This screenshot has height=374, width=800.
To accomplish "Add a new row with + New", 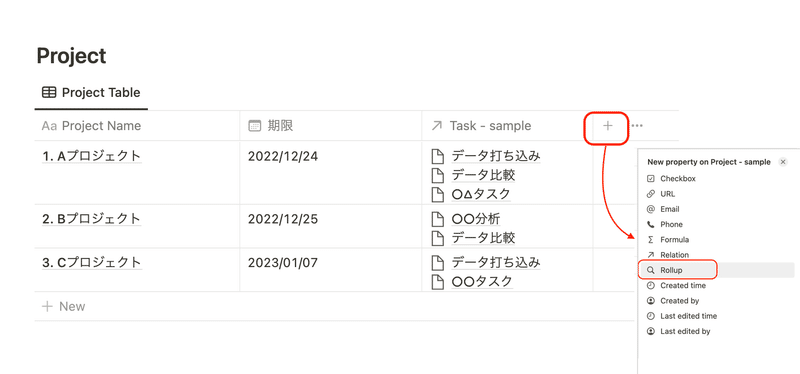I will [63, 307].
